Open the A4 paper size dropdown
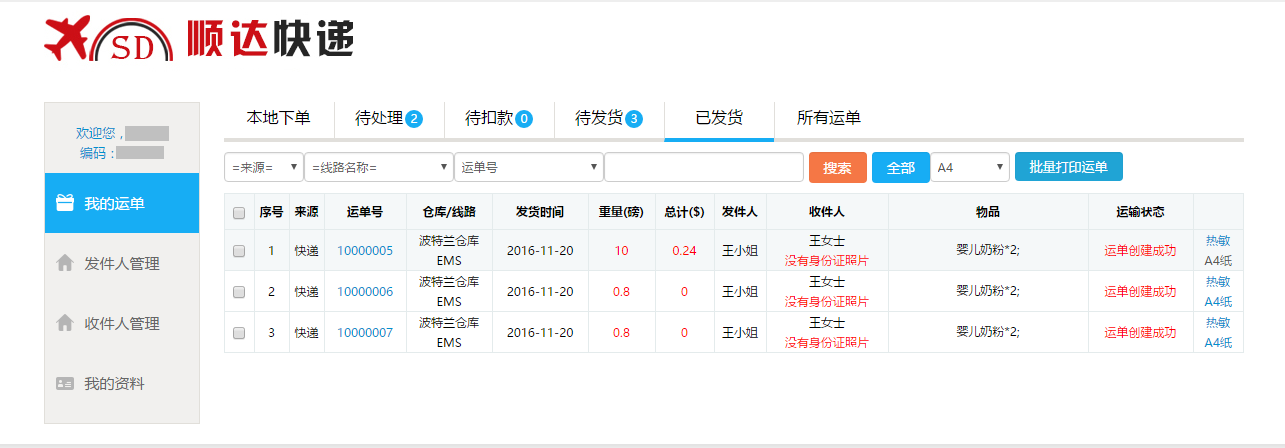This screenshot has width=1285, height=448. tap(970, 167)
